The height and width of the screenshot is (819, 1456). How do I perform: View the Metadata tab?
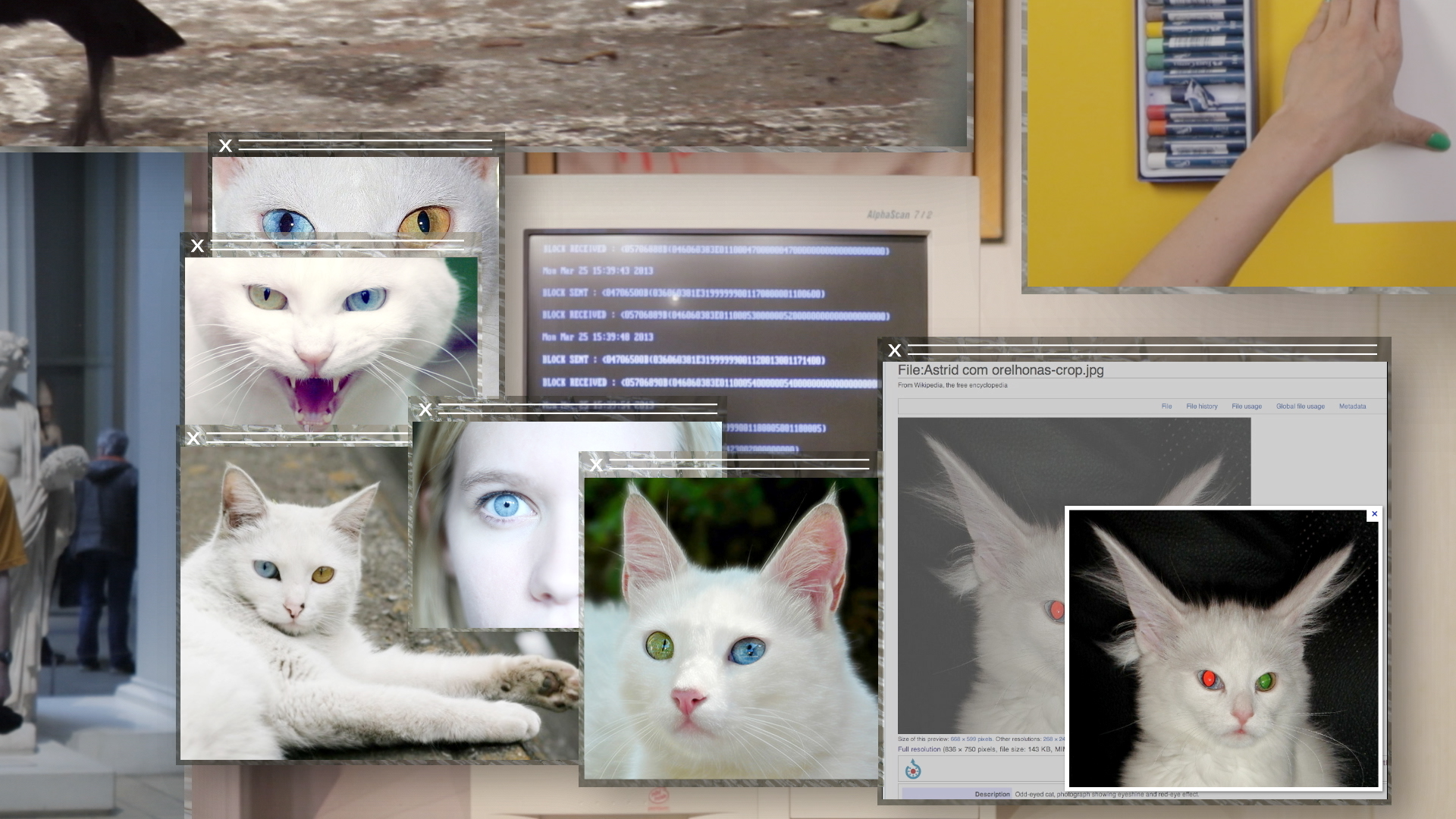click(1353, 406)
